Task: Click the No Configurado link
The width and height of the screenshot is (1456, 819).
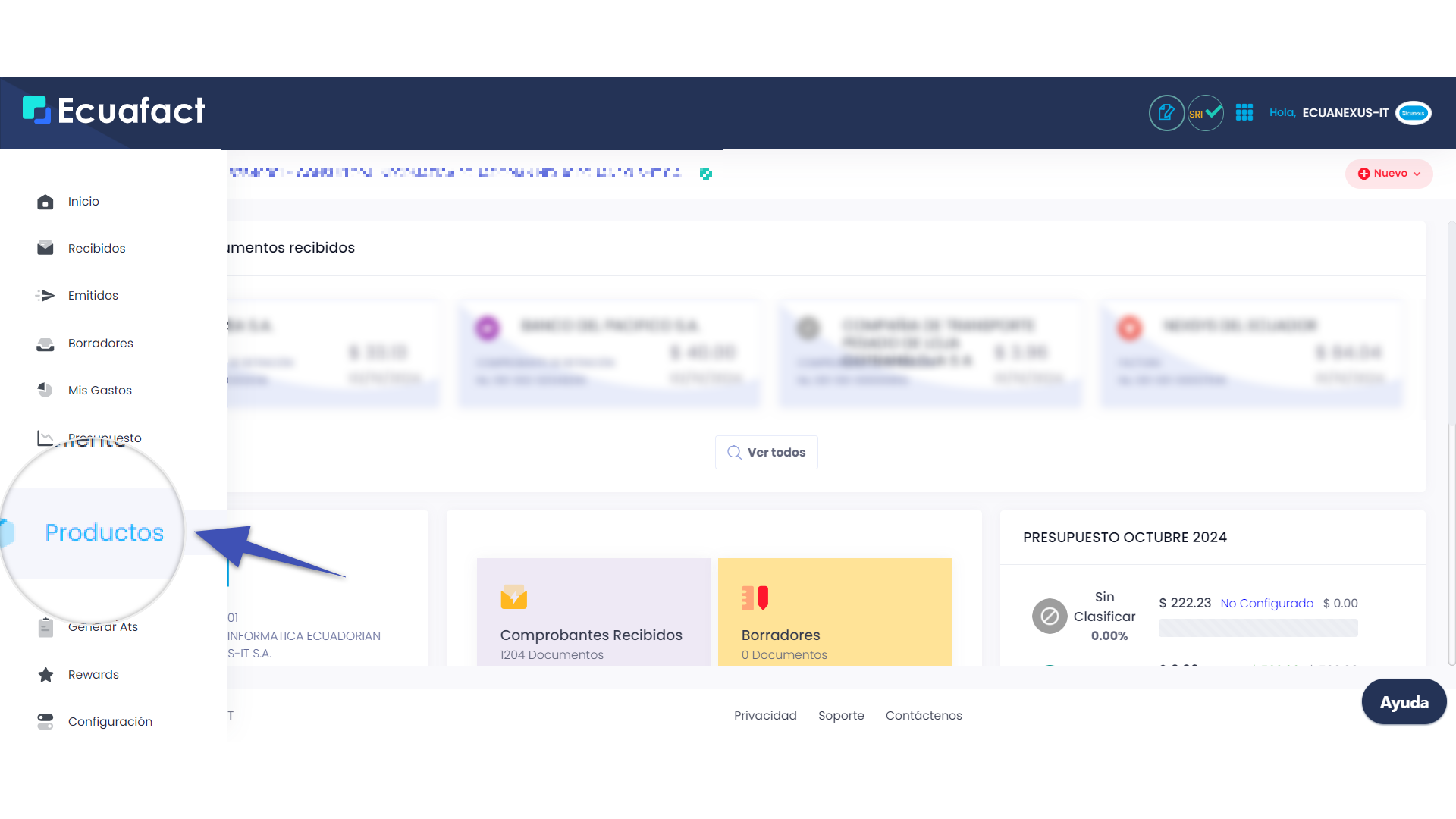Action: [x=1266, y=604]
